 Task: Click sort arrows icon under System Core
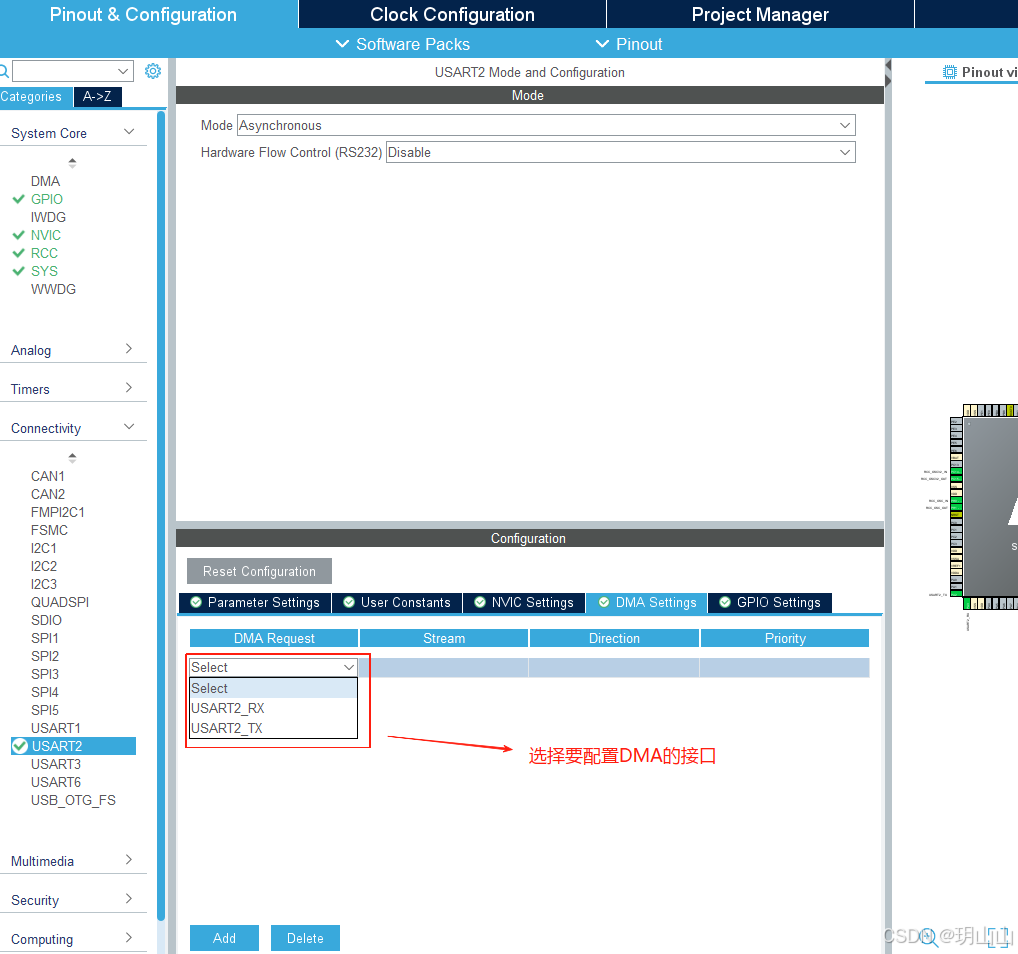pos(72,163)
